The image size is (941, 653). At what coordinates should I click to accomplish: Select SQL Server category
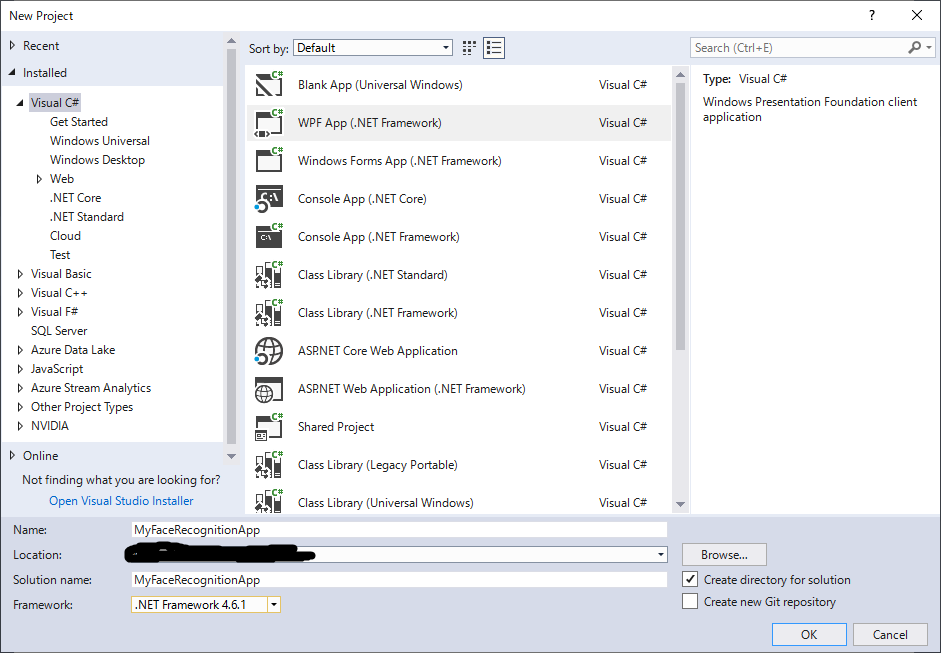tap(59, 331)
